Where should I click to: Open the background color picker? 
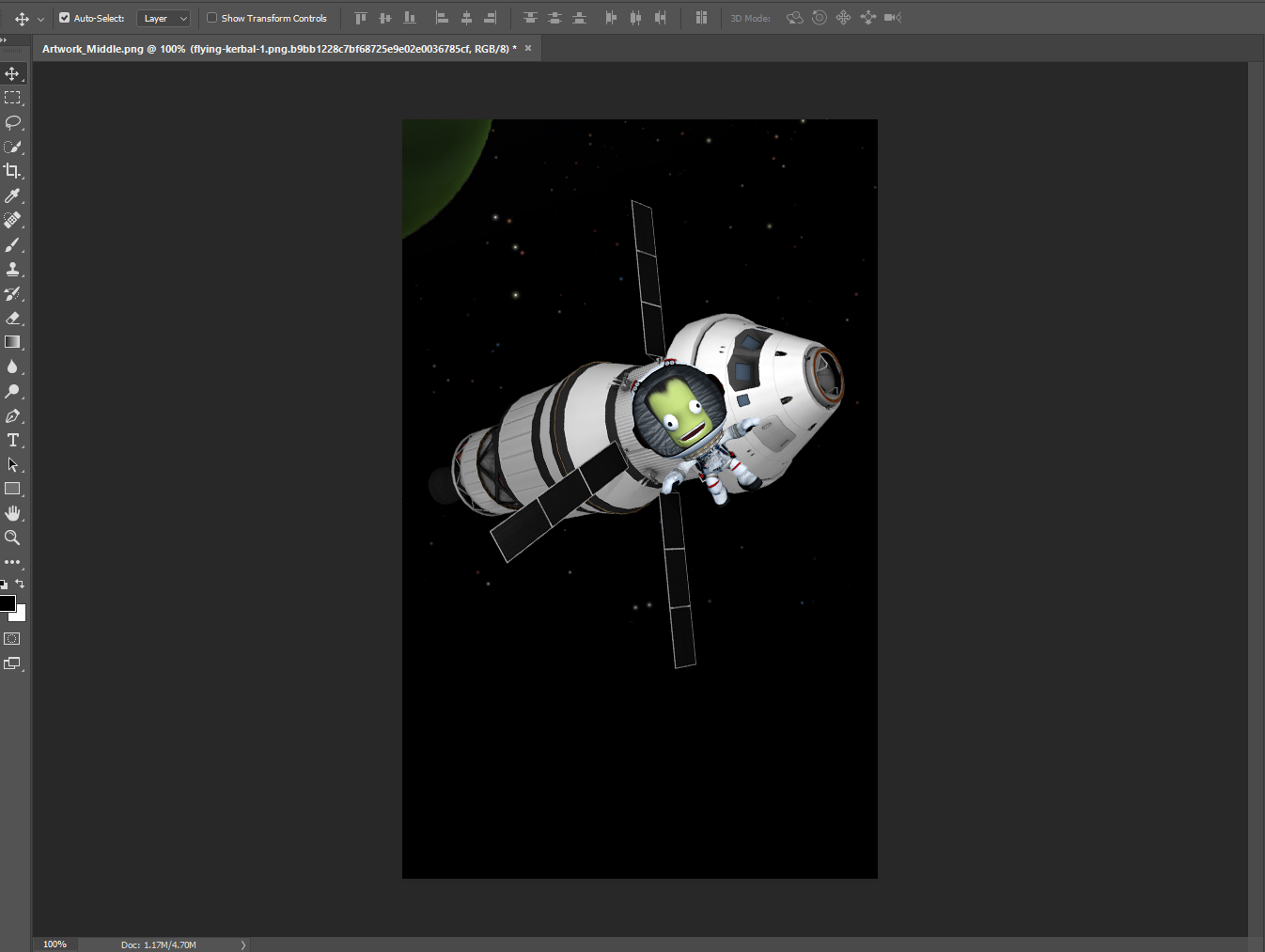[20, 616]
